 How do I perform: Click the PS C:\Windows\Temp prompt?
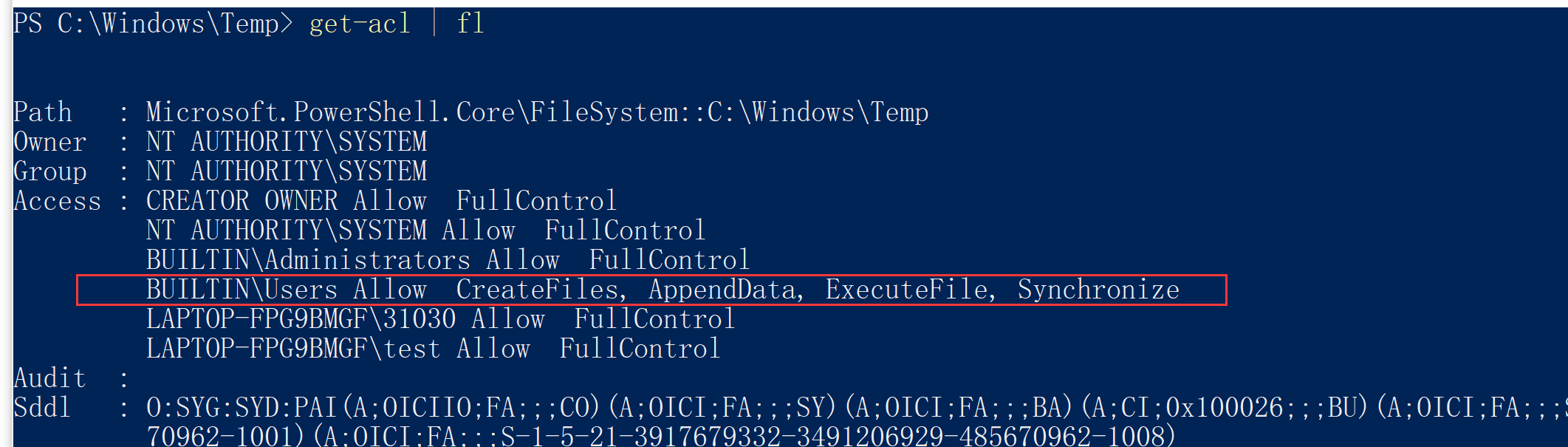(x=153, y=24)
